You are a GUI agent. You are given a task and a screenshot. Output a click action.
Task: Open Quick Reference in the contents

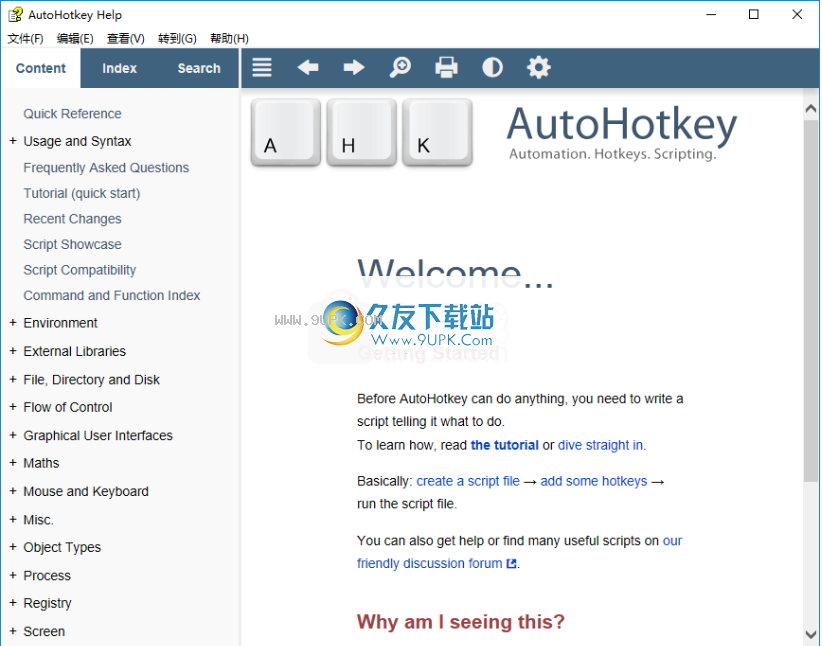[x=72, y=114]
